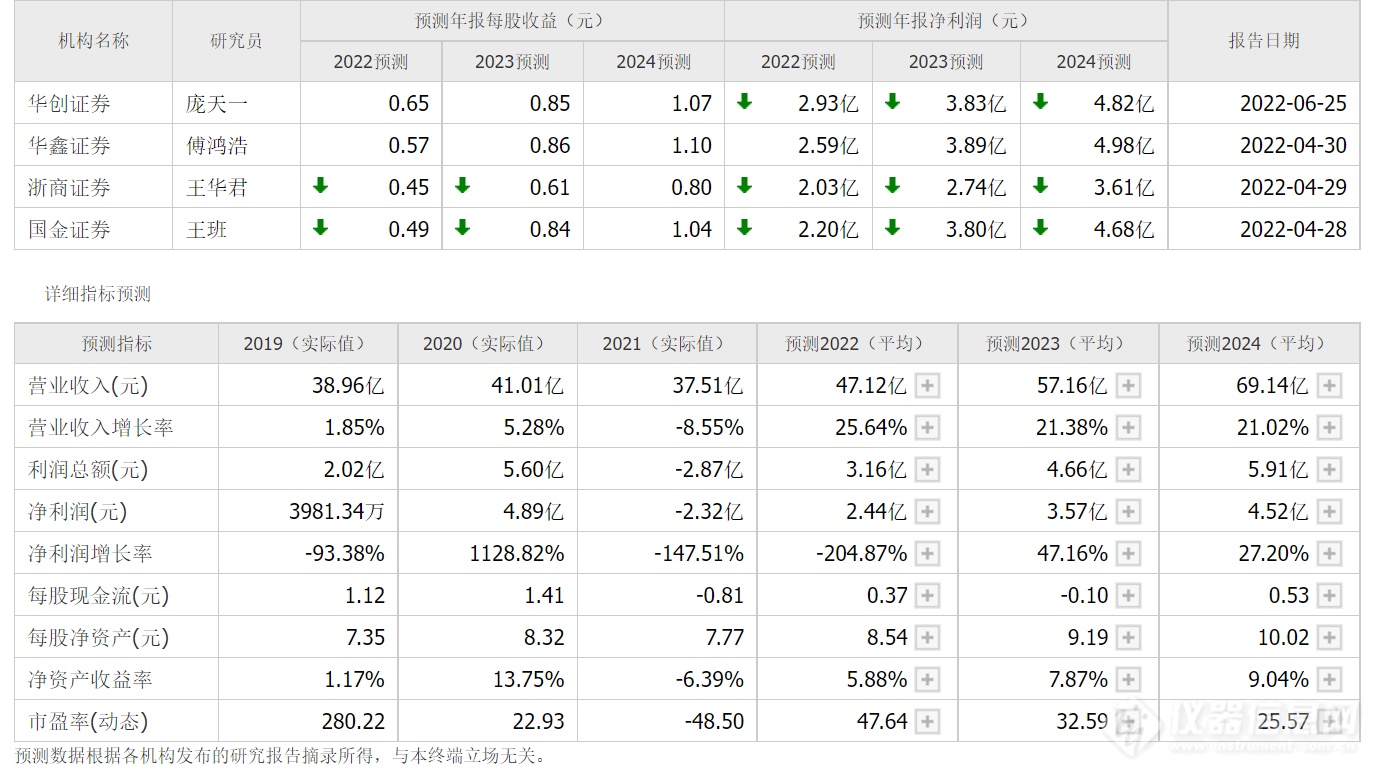Expand plus next to 27.20% growth
Screen dimensions: 1377x773
(1329, 554)
